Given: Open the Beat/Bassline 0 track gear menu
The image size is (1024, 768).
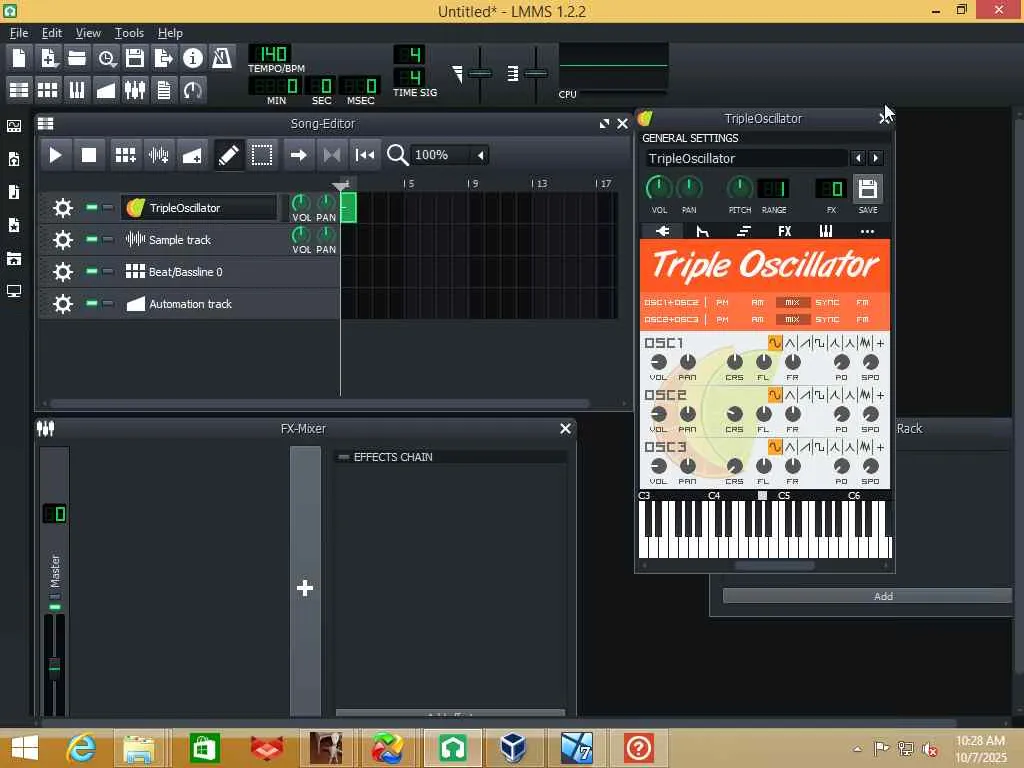Looking at the screenshot, I should click(63, 272).
